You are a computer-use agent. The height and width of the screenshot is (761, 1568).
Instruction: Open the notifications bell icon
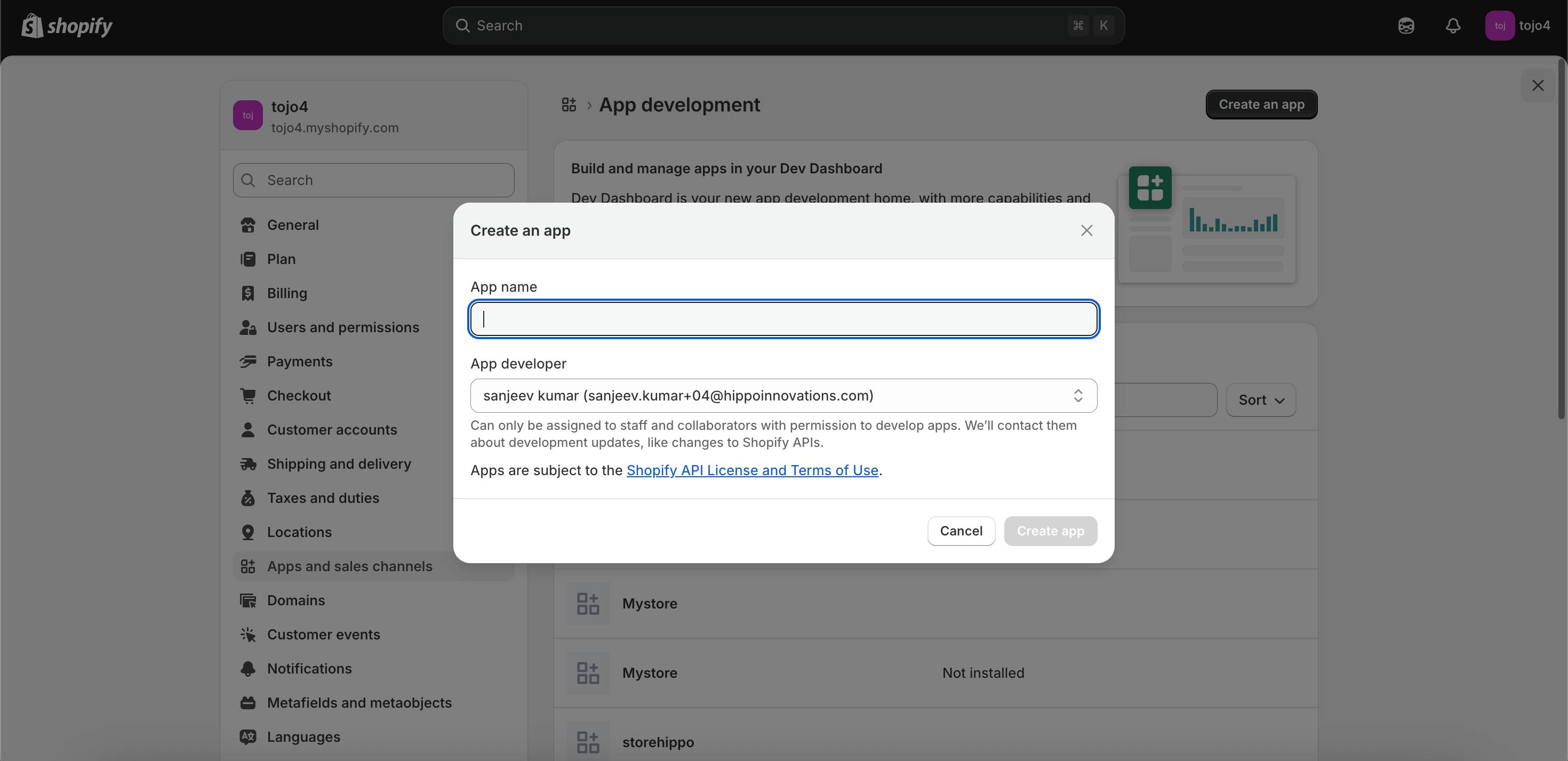point(1453,26)
